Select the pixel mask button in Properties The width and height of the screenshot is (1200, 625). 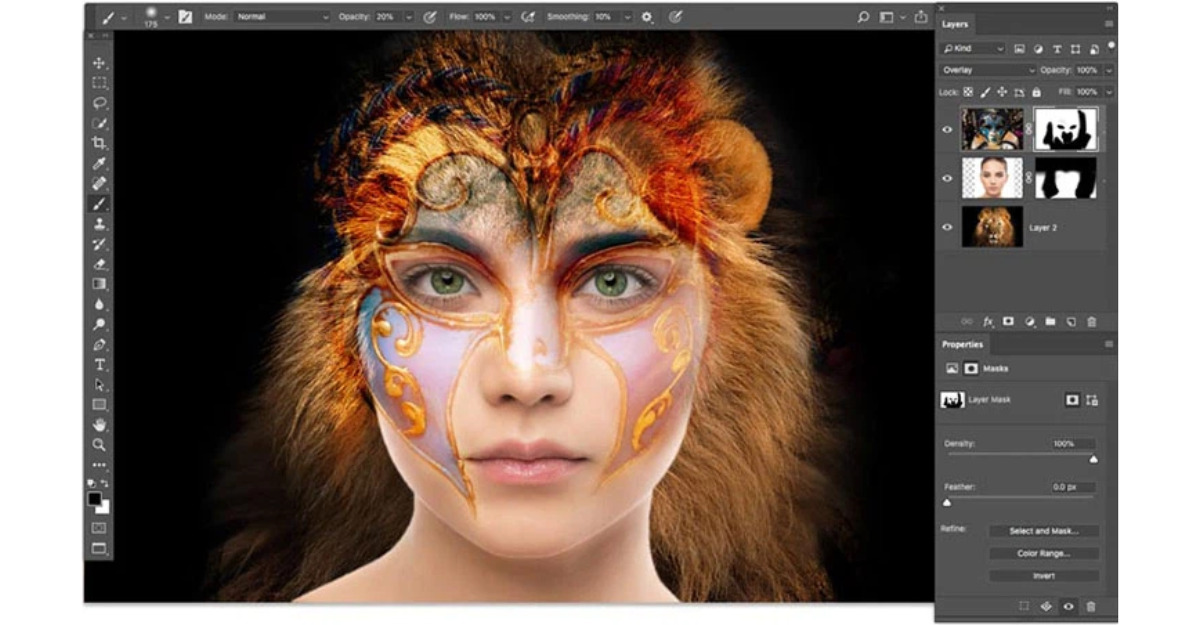click(x=1072, y=399)
